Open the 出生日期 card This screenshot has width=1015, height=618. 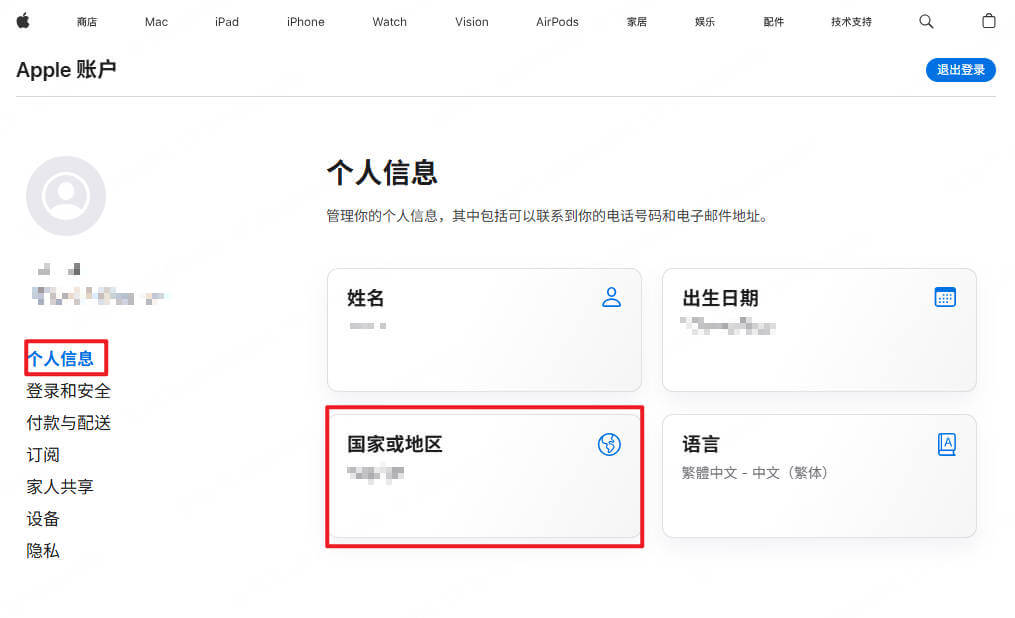[819, 330]
